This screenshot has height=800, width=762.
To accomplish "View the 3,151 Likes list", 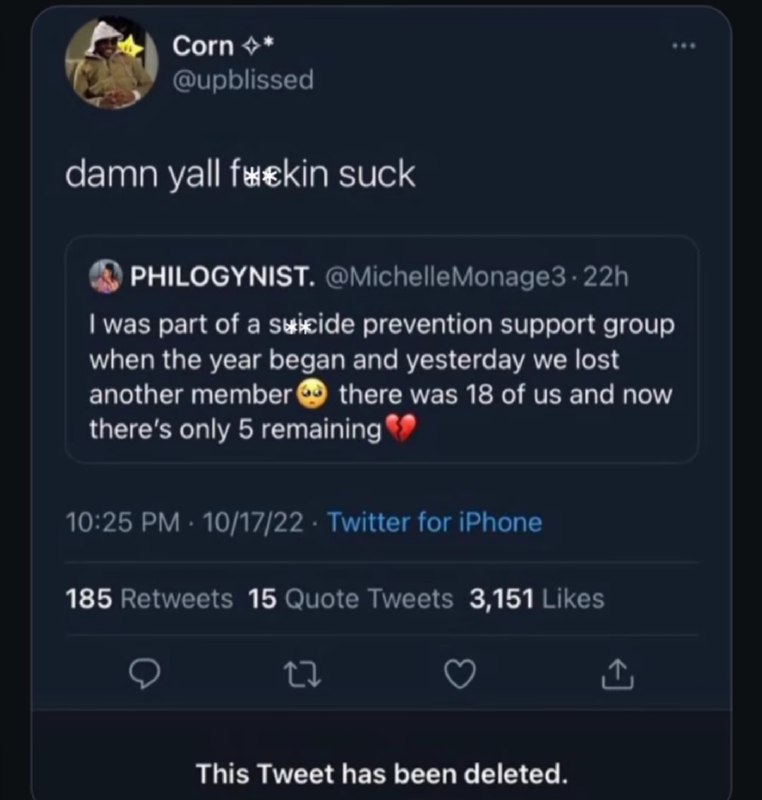I will coord(537,598).
